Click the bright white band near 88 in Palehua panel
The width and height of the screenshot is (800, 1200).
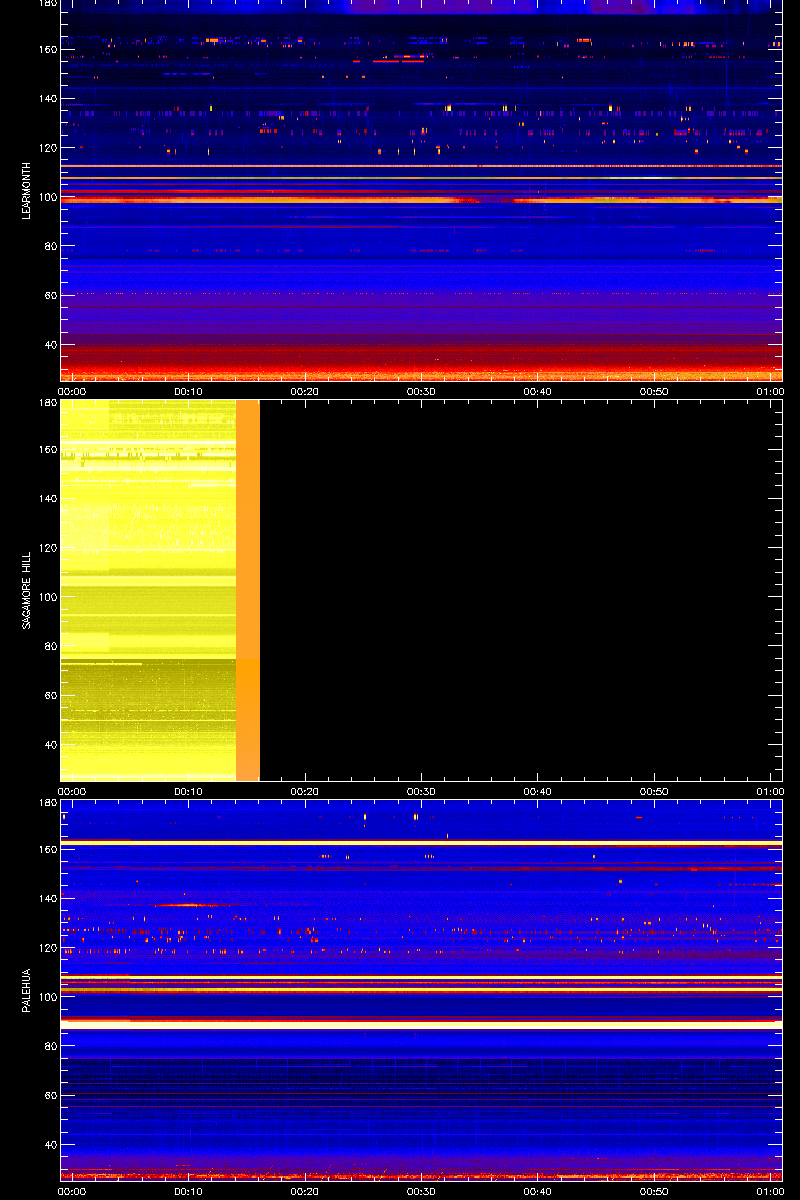pyautogui.click(x=421, y=1025)
